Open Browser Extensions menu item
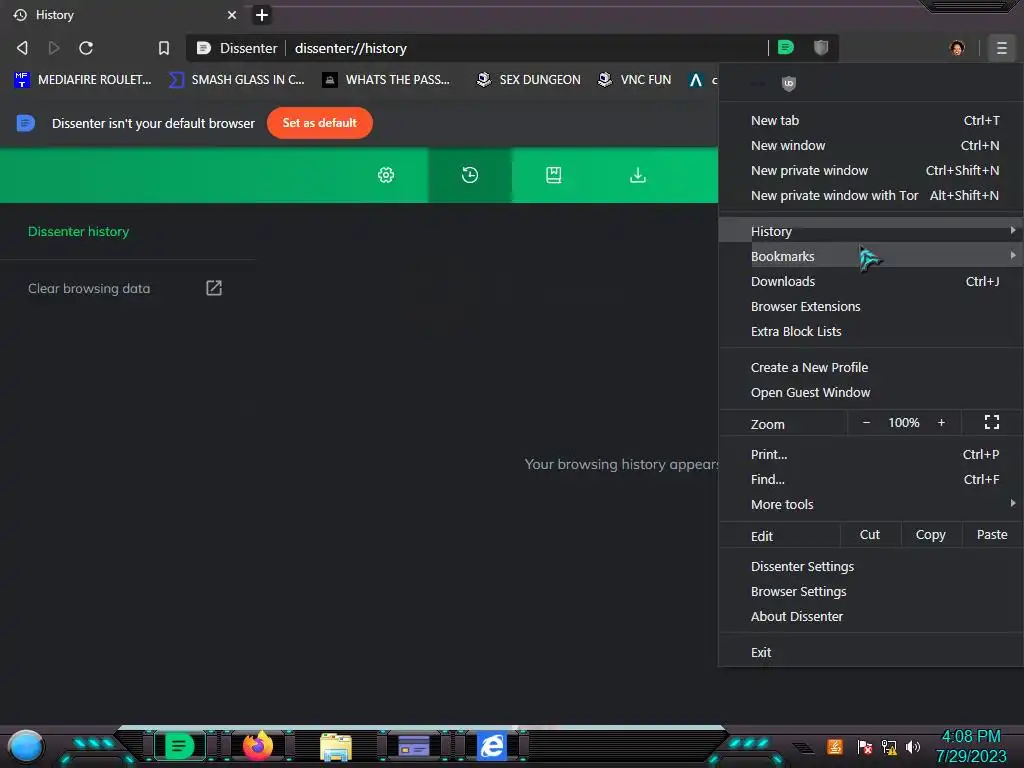This screenshot has width=1024, height=768. [871, 306]
